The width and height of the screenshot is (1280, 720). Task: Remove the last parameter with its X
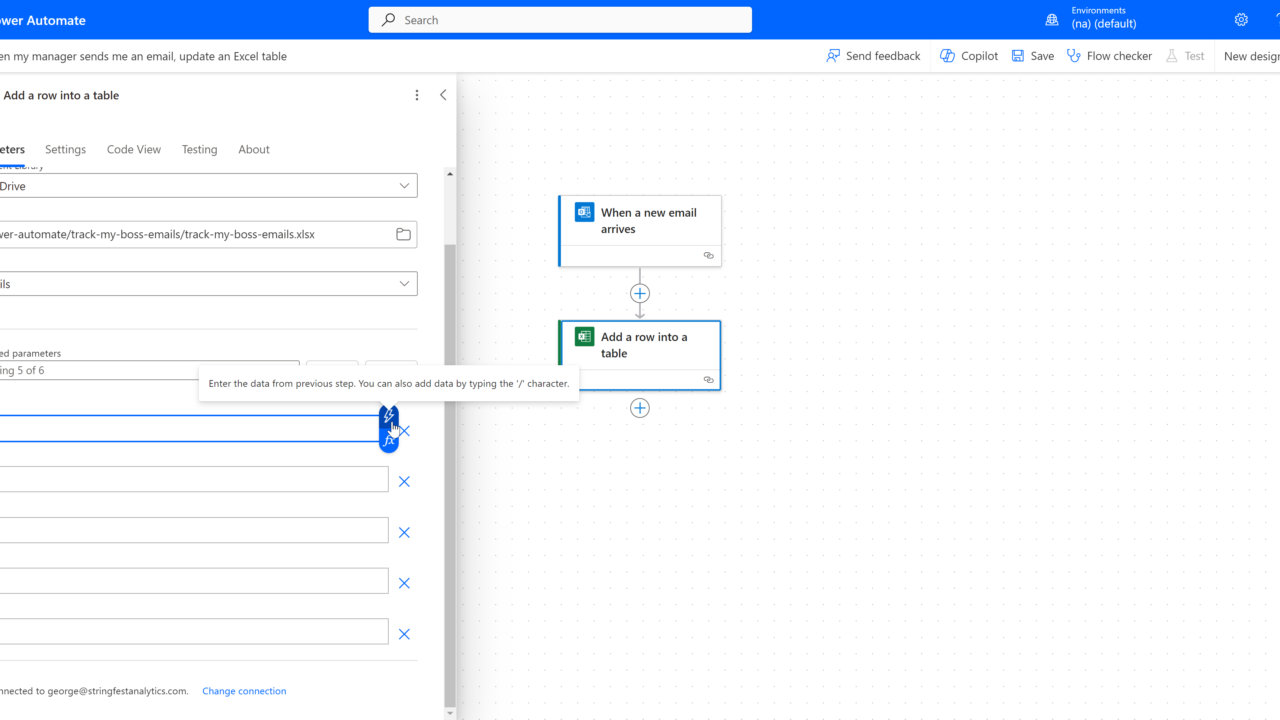[x=404, y=634]
